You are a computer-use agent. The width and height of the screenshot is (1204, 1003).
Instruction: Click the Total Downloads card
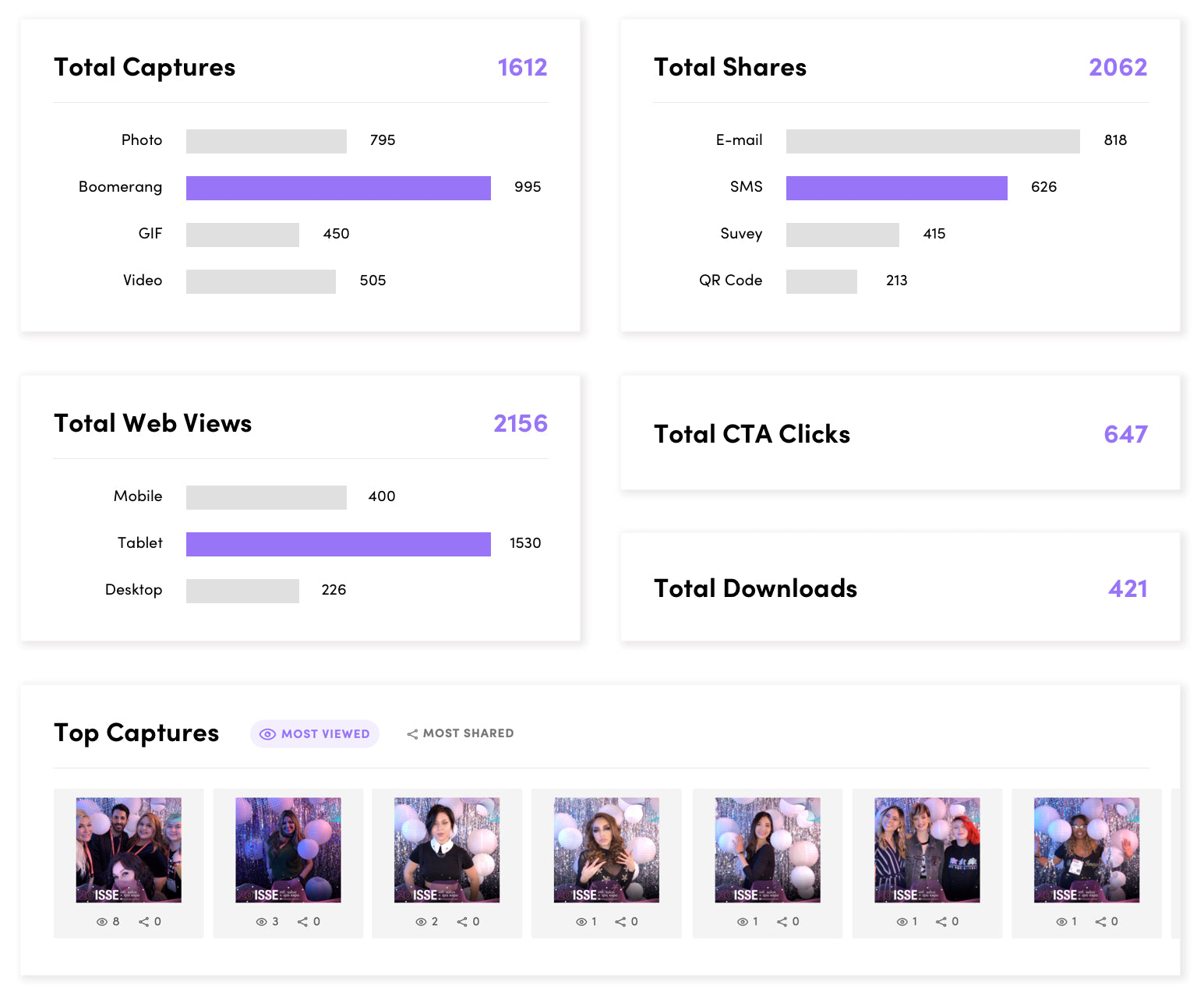900,588
